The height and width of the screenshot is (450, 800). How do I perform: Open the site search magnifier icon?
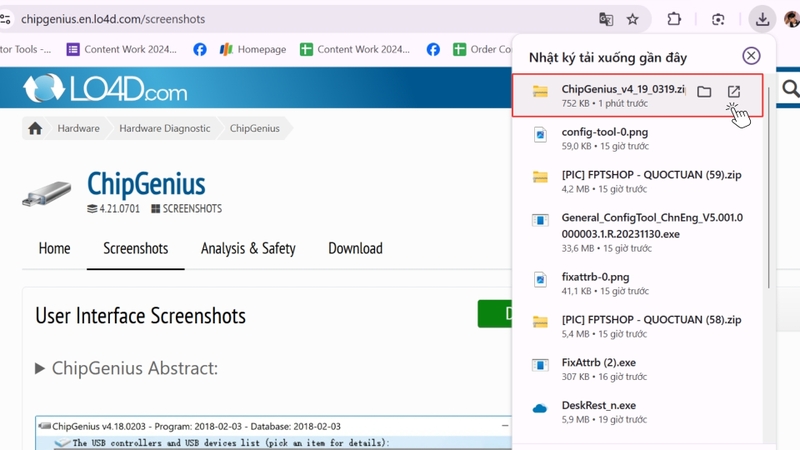[x=790, y=89]
